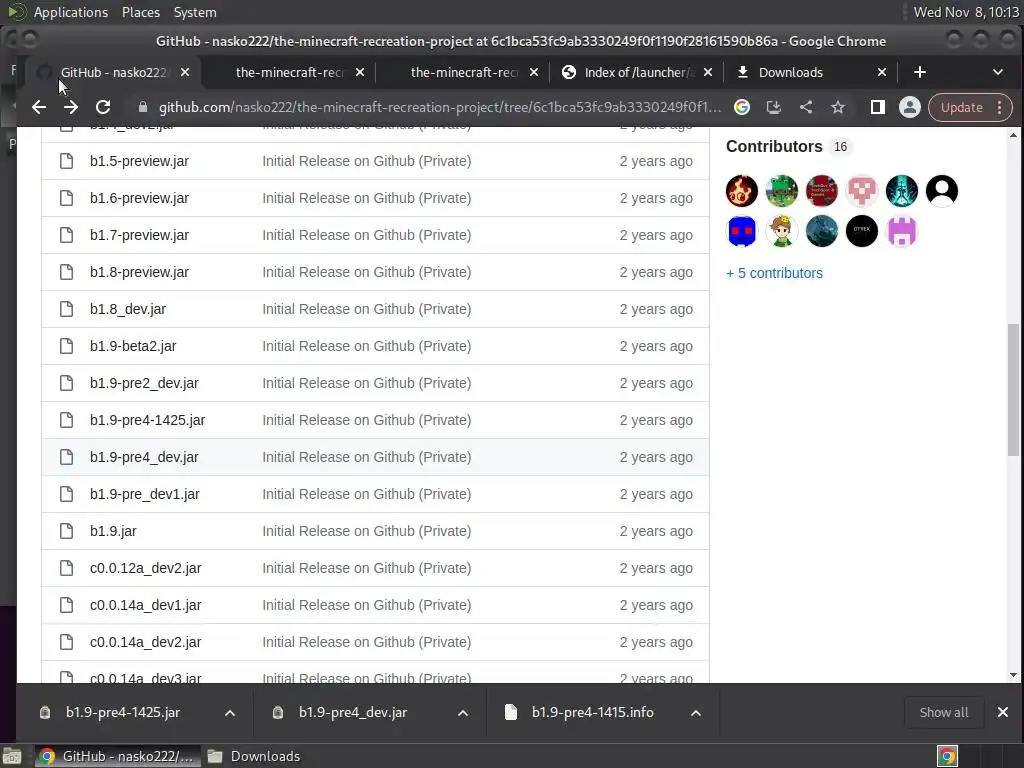Expand options for downloaded b1.9-pre4_dev.jar

pyautogui.click(x=463, y=713)
